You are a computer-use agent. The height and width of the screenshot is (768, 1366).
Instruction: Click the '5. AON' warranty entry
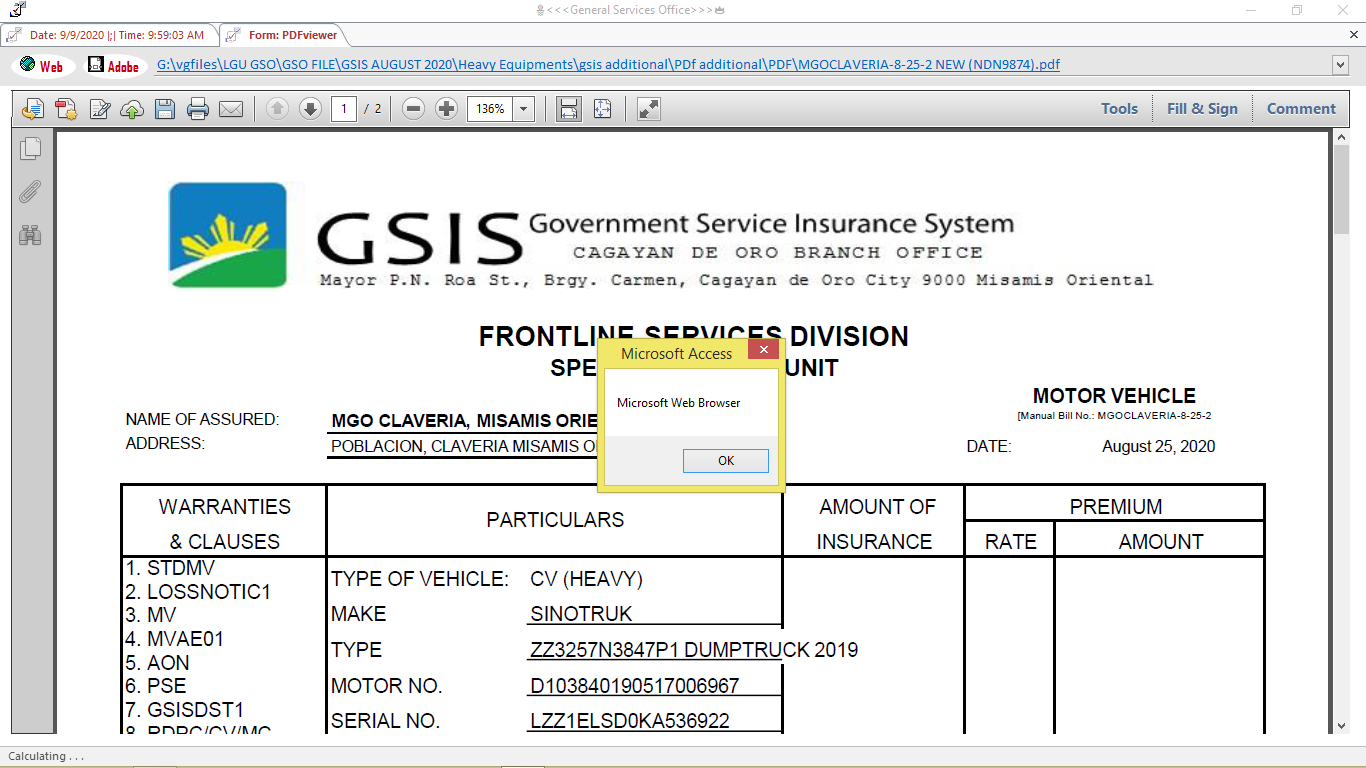pyautogui.click(x=157, y=663)
